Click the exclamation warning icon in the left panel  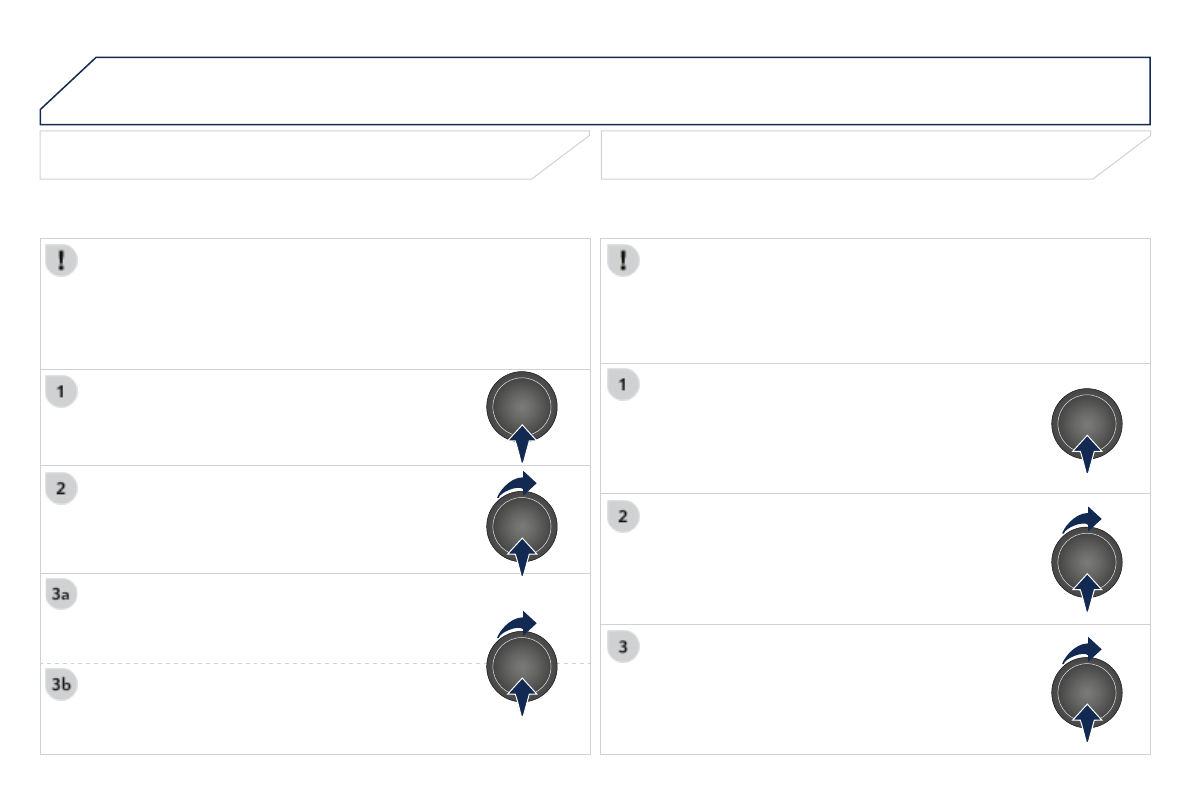click(x=62, y=261)
